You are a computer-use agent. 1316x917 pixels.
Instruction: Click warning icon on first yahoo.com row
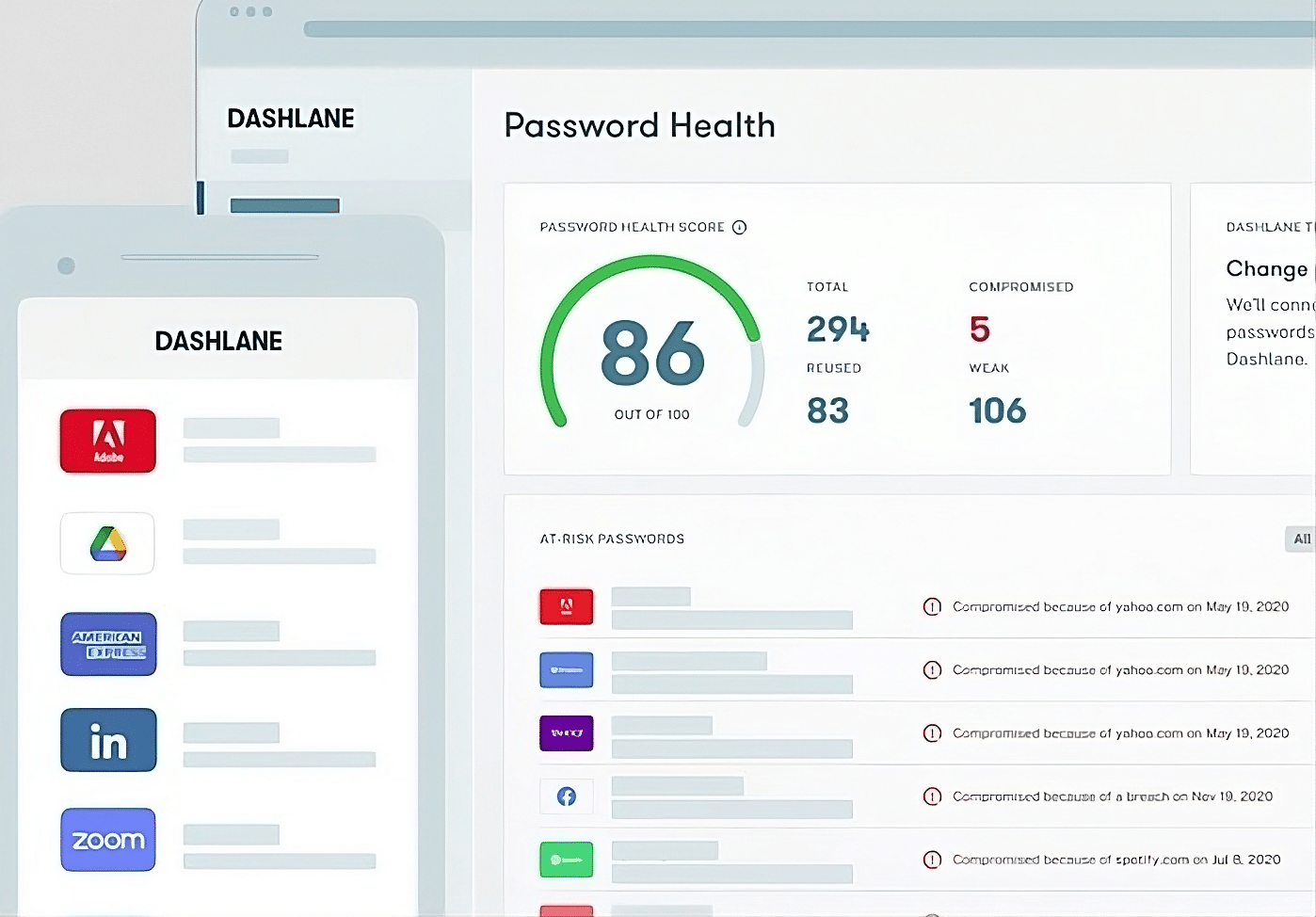932,606
